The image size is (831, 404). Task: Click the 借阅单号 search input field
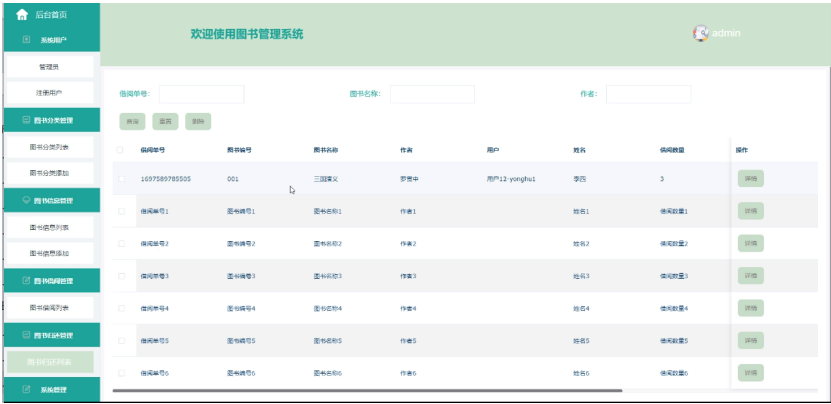click(201, 94)
